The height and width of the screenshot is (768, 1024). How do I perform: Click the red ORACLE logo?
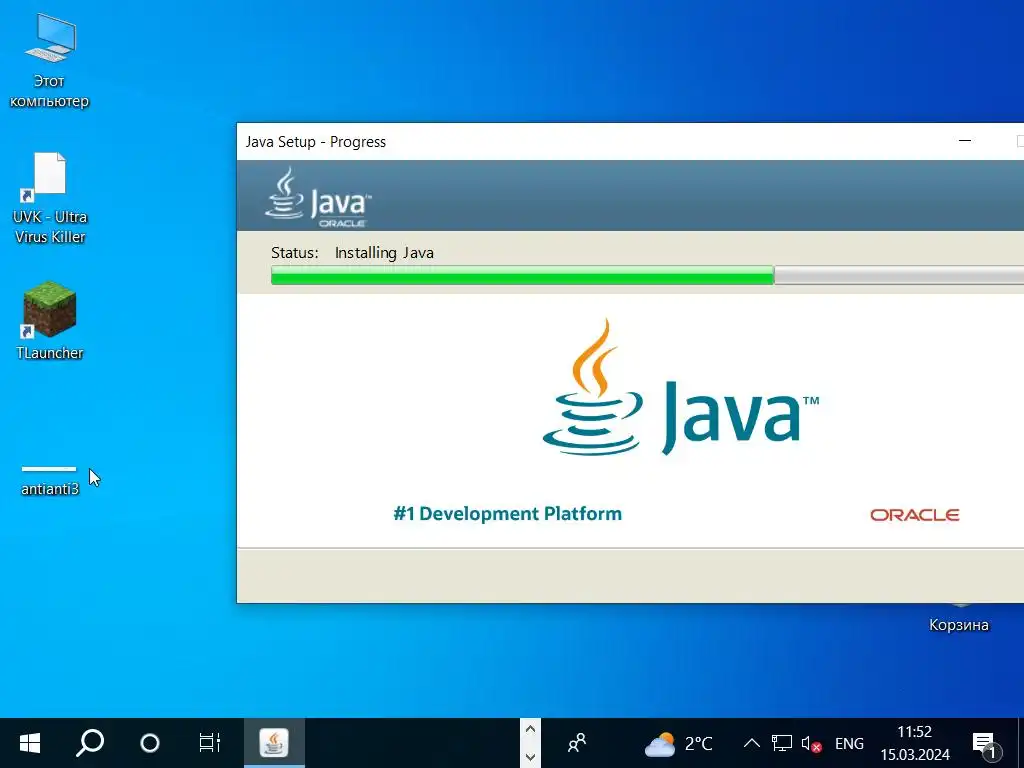[x=914, y=515]
